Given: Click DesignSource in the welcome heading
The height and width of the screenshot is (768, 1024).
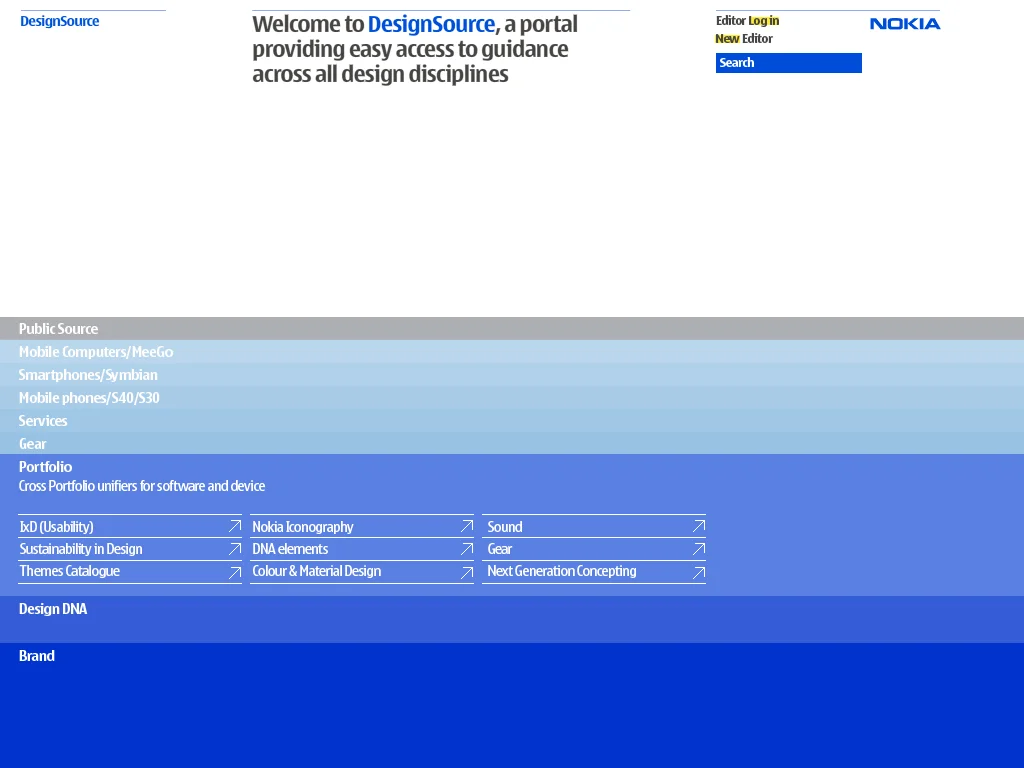Looking at the screenshot, I should (x=431, y=24).
